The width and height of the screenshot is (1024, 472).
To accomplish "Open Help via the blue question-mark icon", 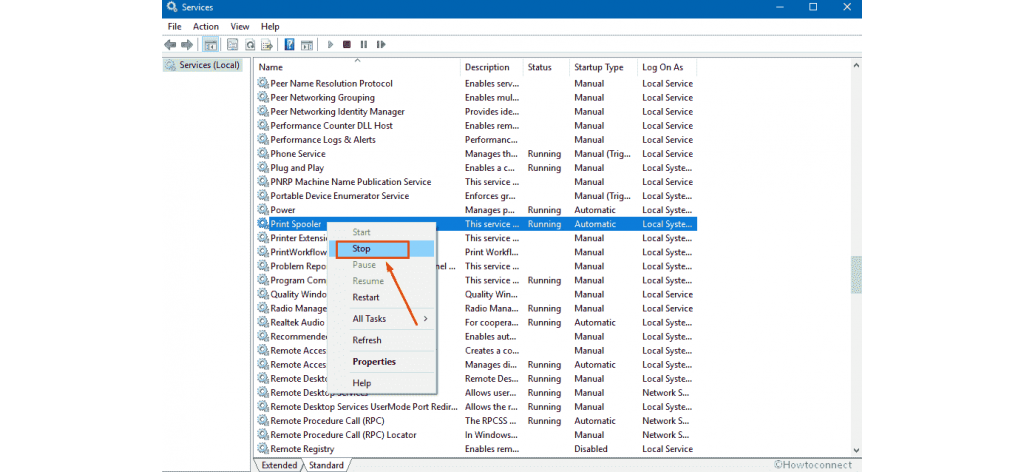I will click(289, 45).
